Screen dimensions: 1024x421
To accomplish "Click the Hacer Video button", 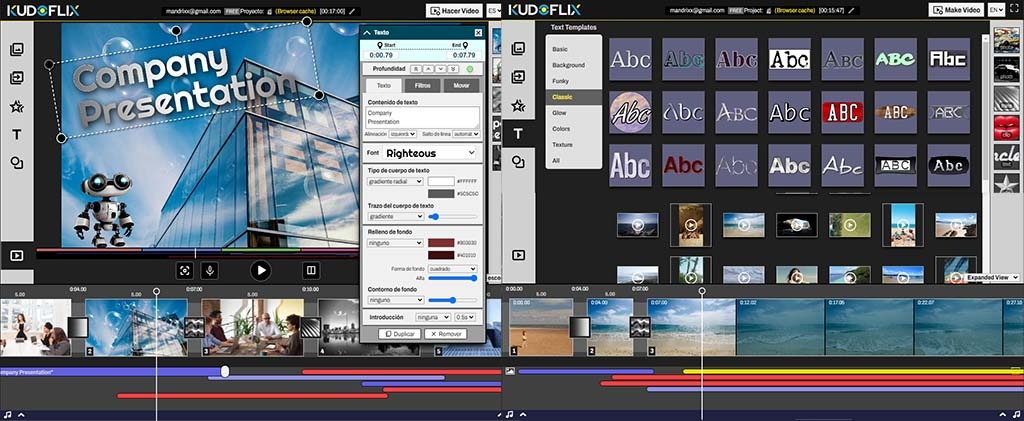I will [455, 10].
